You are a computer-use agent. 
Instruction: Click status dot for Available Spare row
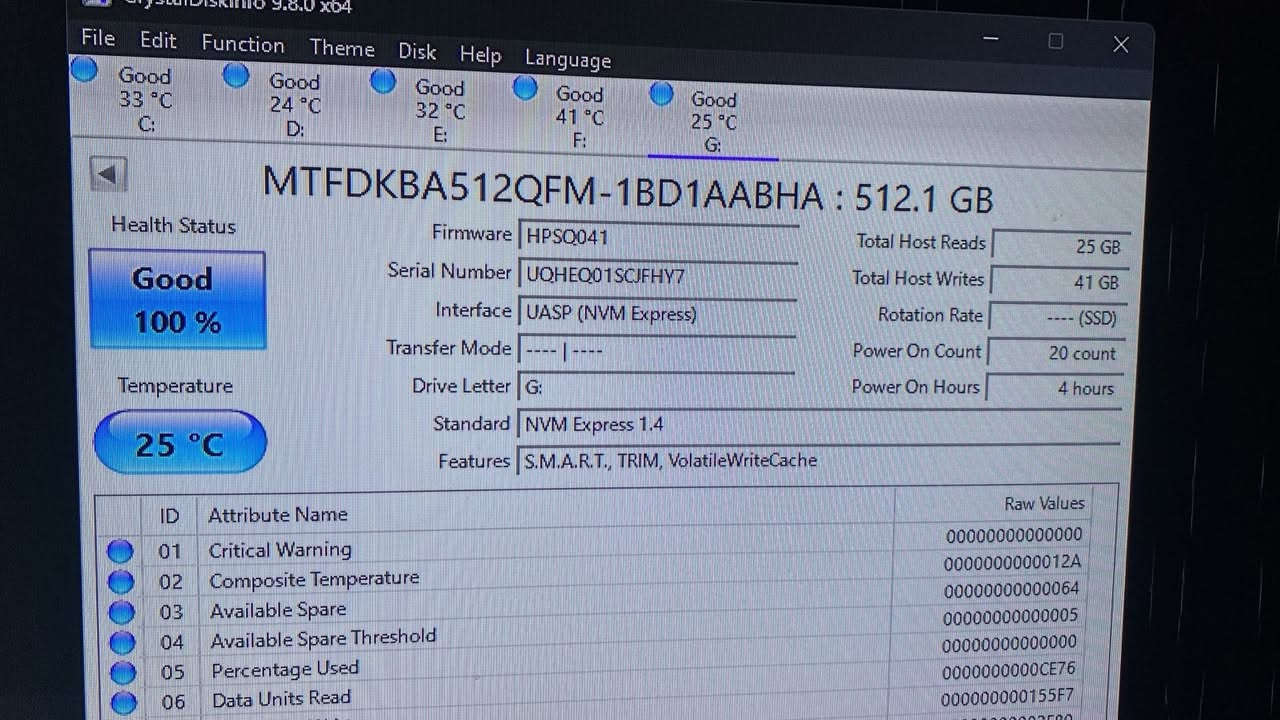tap(121, 612)
